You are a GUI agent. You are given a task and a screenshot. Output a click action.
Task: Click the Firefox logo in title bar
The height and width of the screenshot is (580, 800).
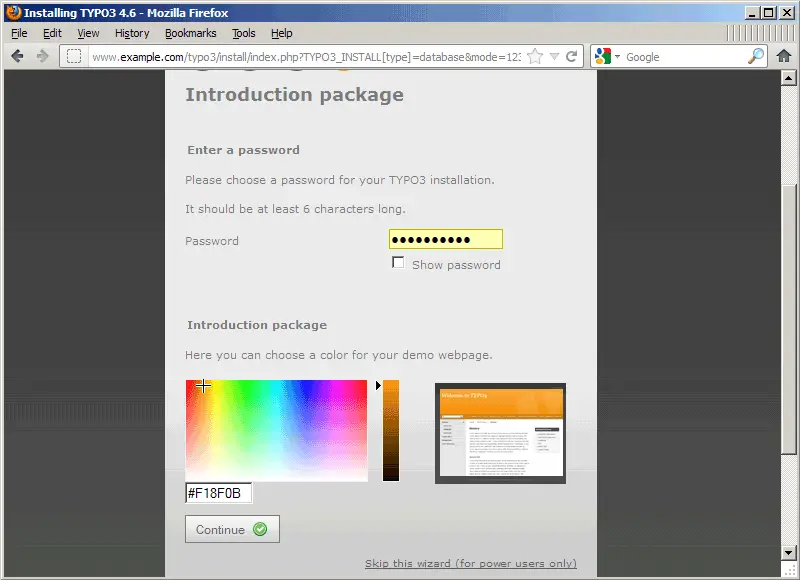[13, 12]
